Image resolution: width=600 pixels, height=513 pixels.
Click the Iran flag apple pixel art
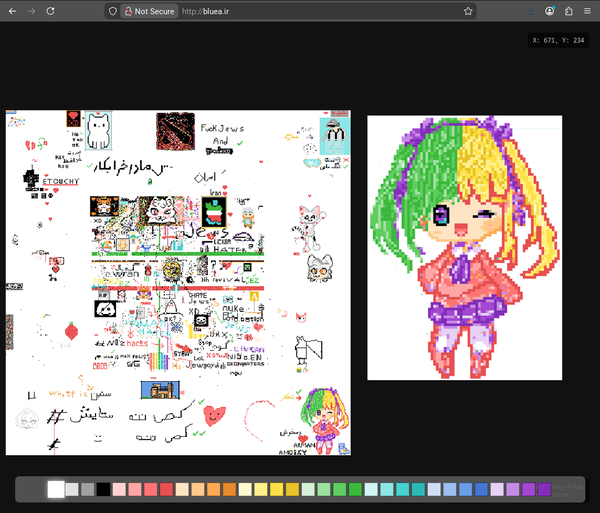[x=214, y=212]
